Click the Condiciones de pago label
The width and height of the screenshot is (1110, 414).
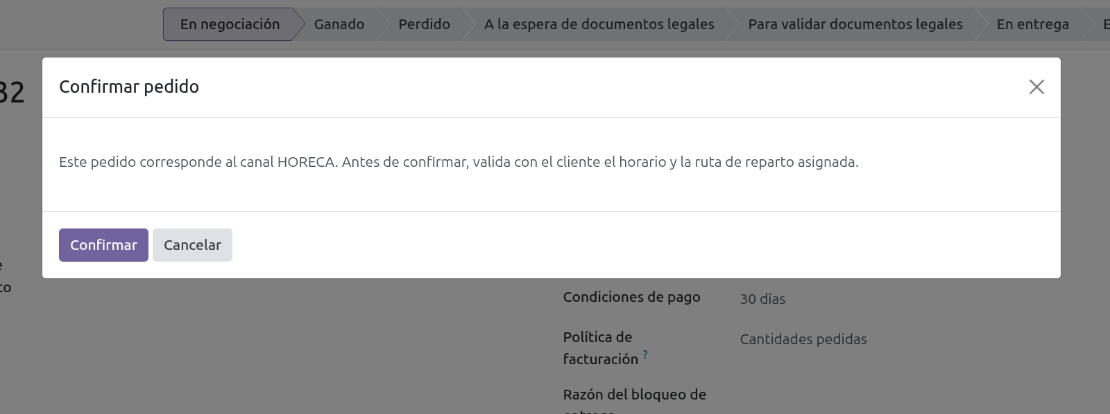(631, 297)
